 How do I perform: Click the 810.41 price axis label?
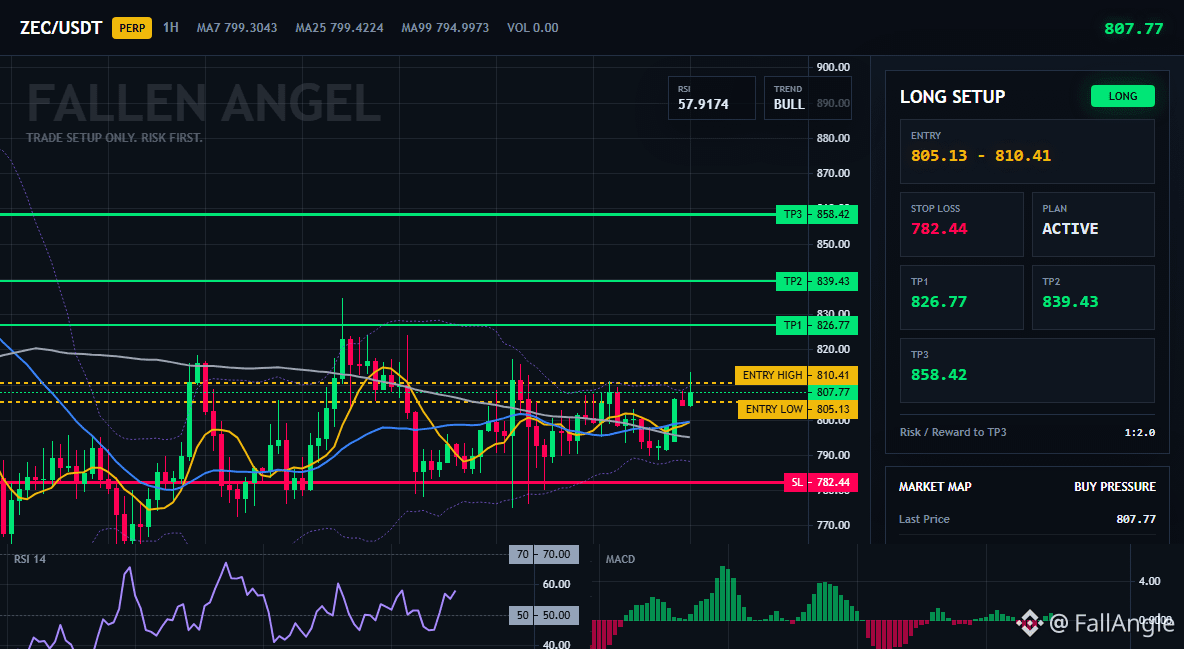click(x=833, y=375)
